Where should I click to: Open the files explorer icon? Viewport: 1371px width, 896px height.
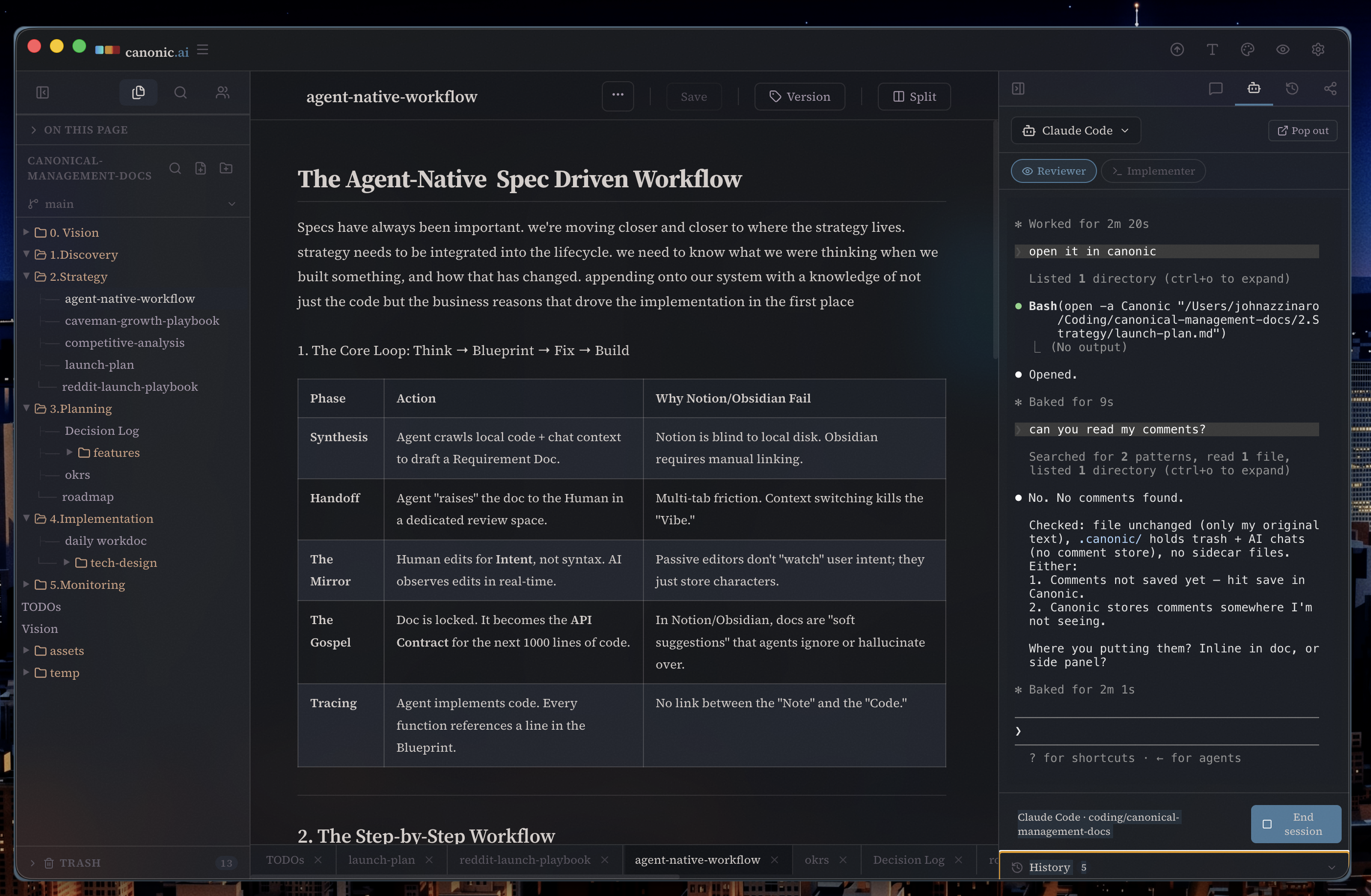(x=138, y=92)
